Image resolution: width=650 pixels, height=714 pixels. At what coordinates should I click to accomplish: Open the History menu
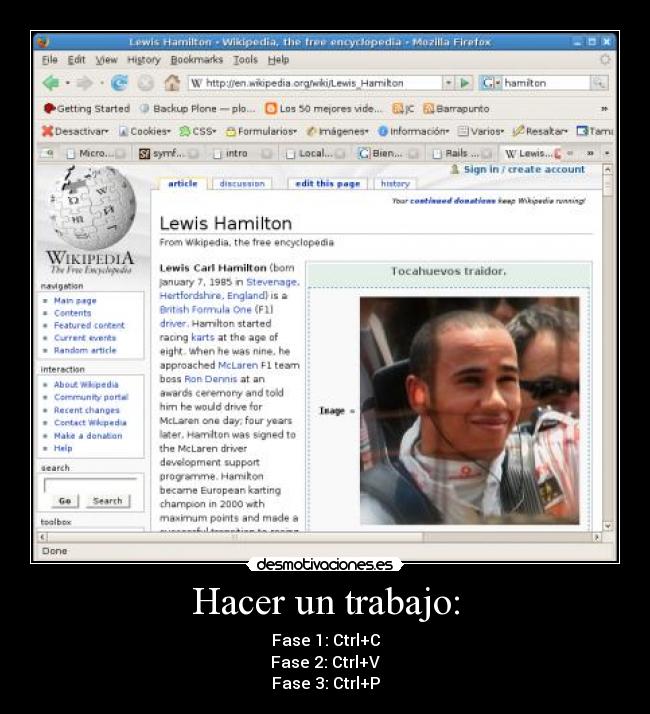143,60
